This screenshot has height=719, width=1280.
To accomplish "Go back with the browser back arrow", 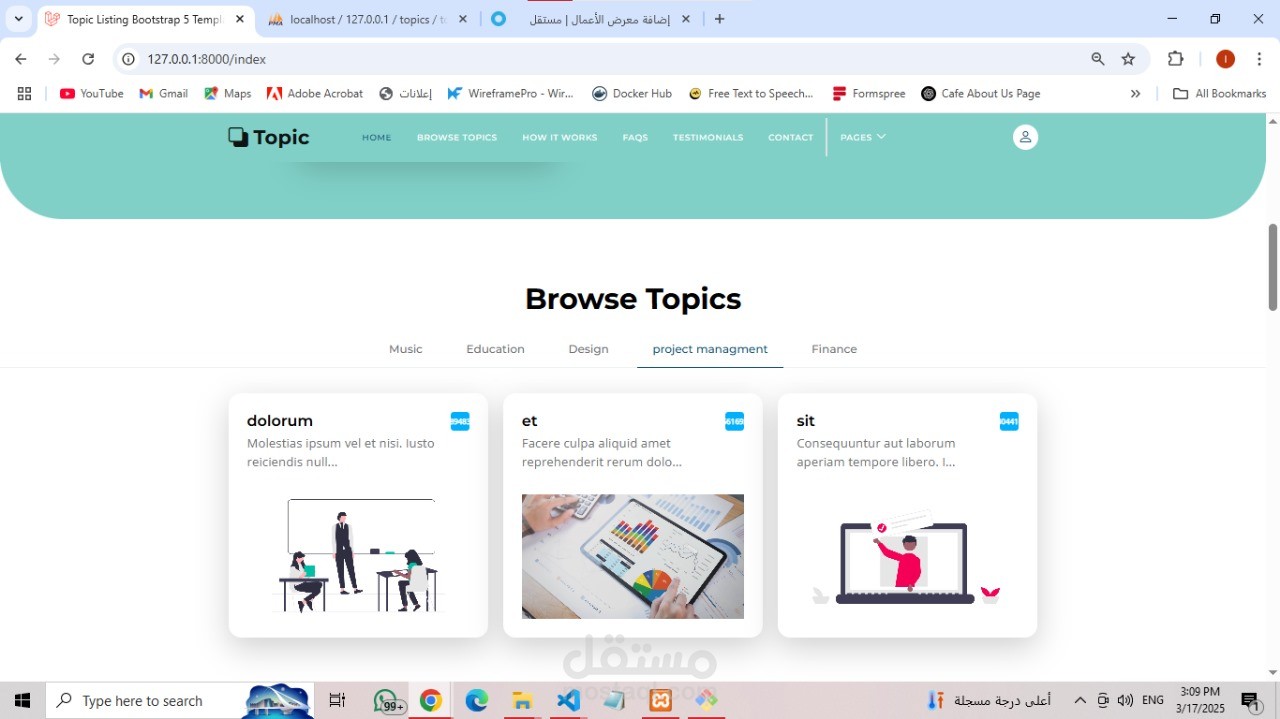I will coord(21,59).
